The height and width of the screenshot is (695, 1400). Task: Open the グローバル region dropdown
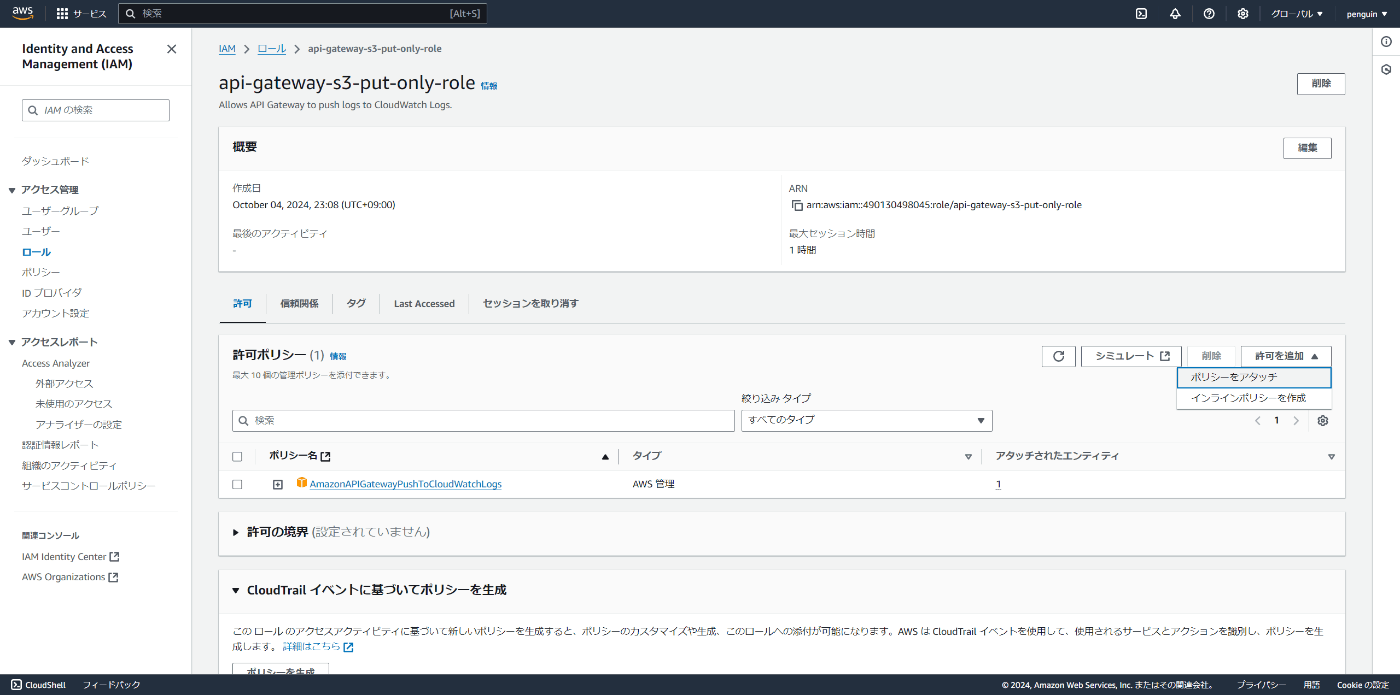[1297, 14]
